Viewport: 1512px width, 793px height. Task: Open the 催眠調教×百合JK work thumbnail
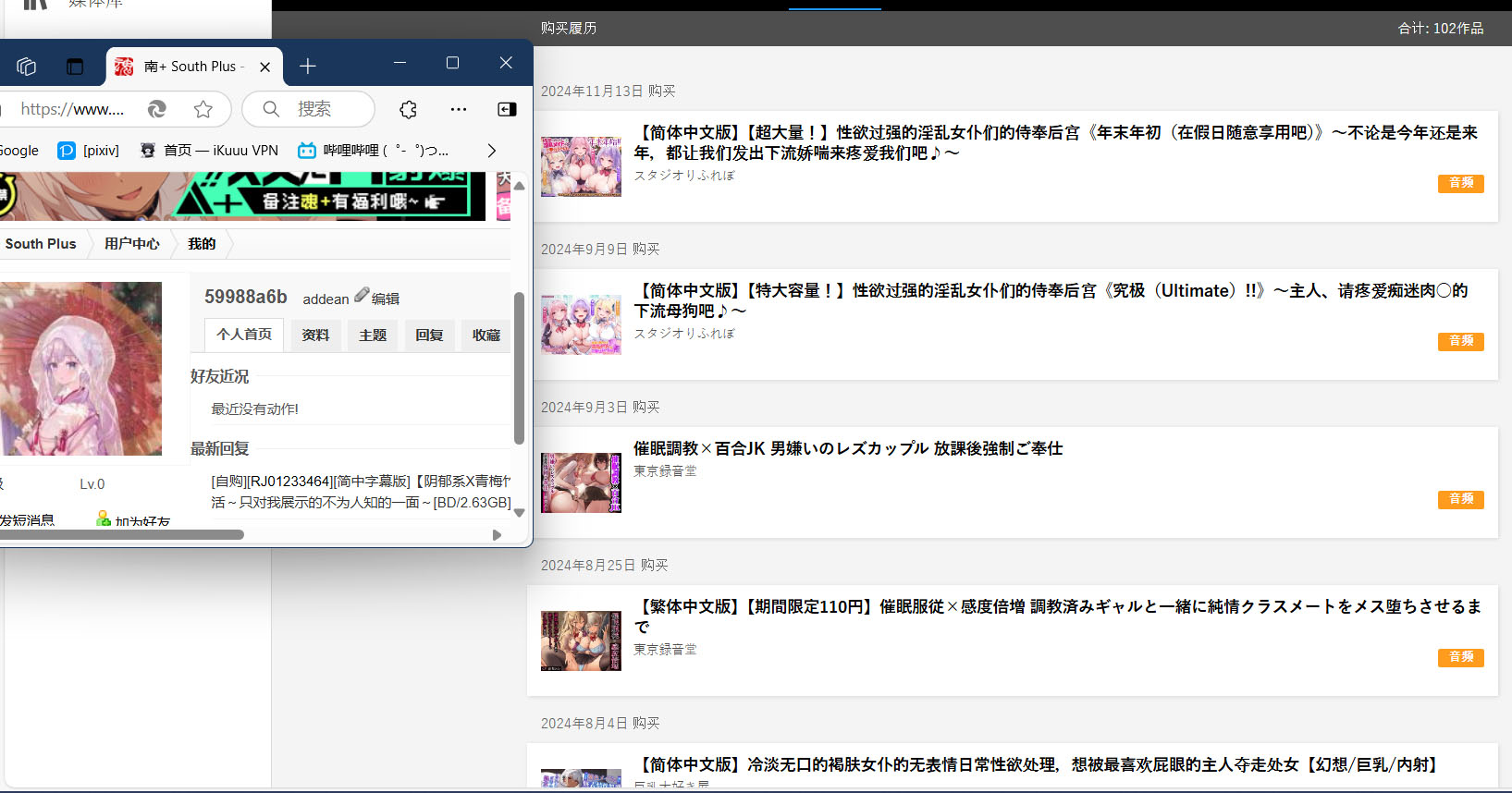click(581, 482)
